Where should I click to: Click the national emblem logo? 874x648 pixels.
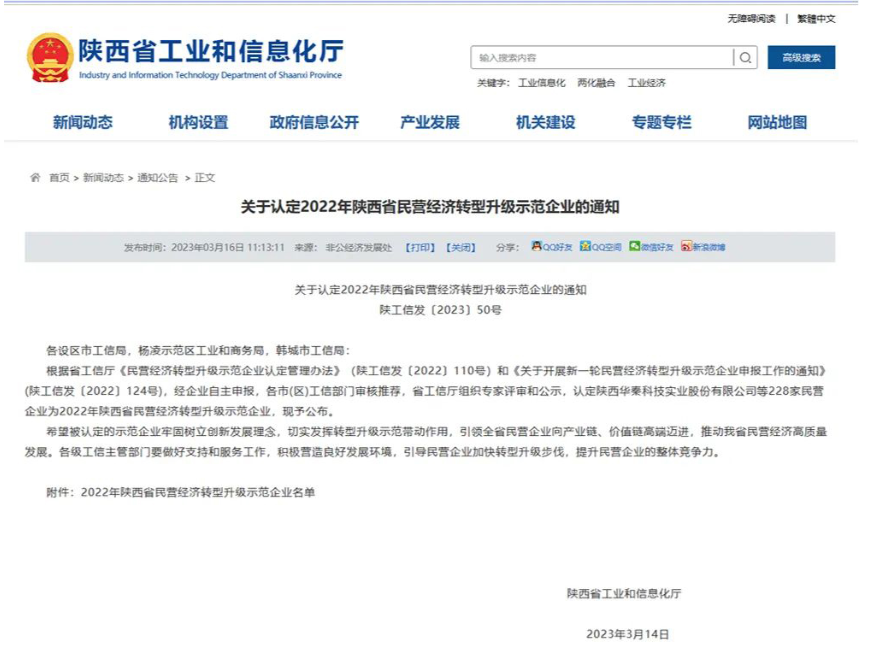(50, 58)
